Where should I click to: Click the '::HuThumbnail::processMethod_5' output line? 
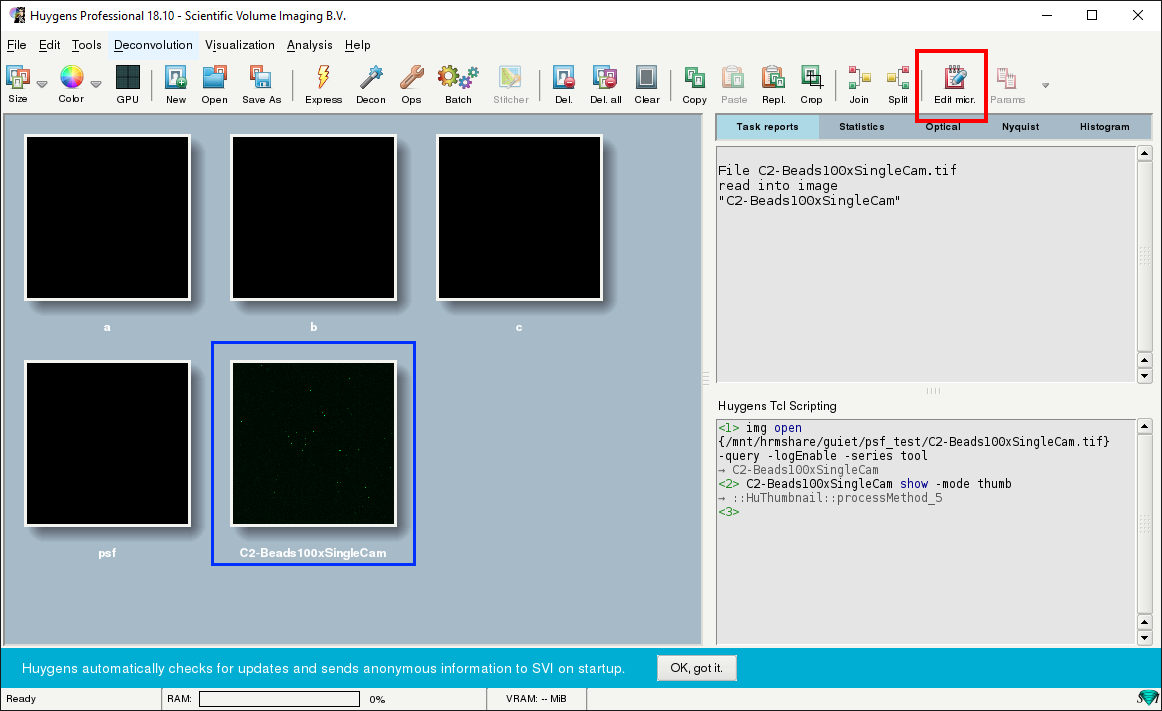coord(837,497)
